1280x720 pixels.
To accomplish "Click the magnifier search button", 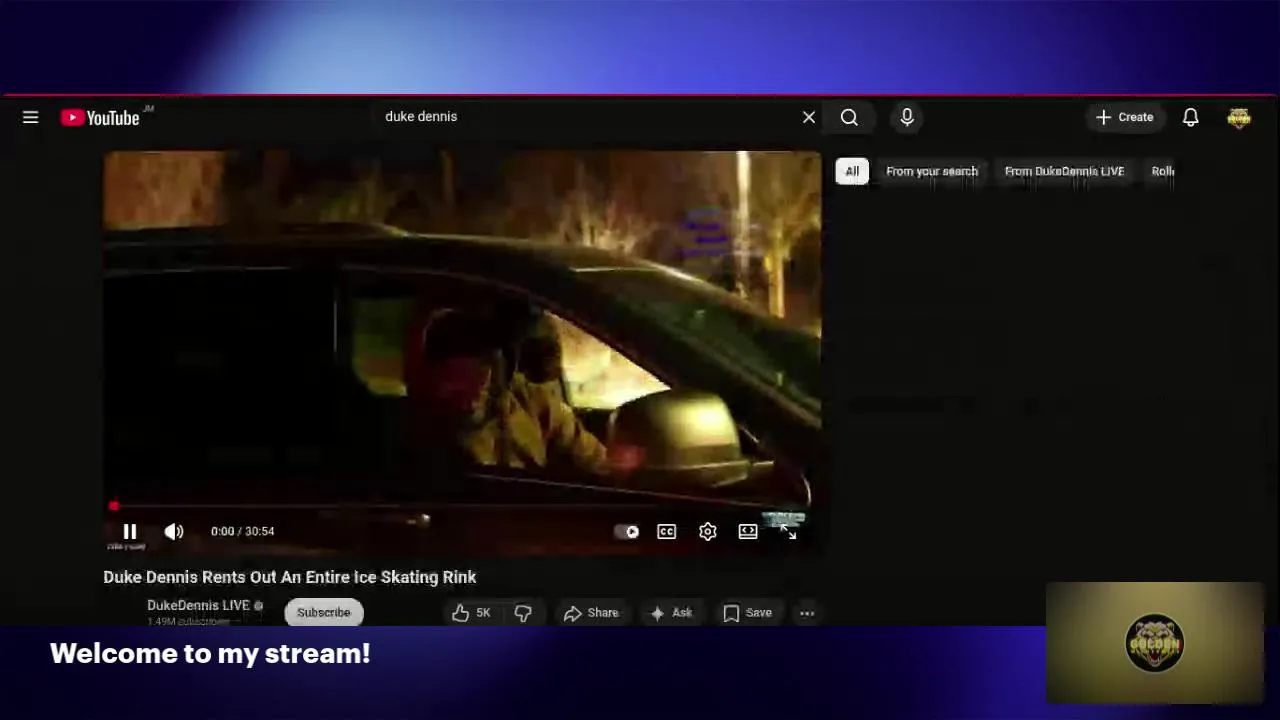I will (849, 117).
